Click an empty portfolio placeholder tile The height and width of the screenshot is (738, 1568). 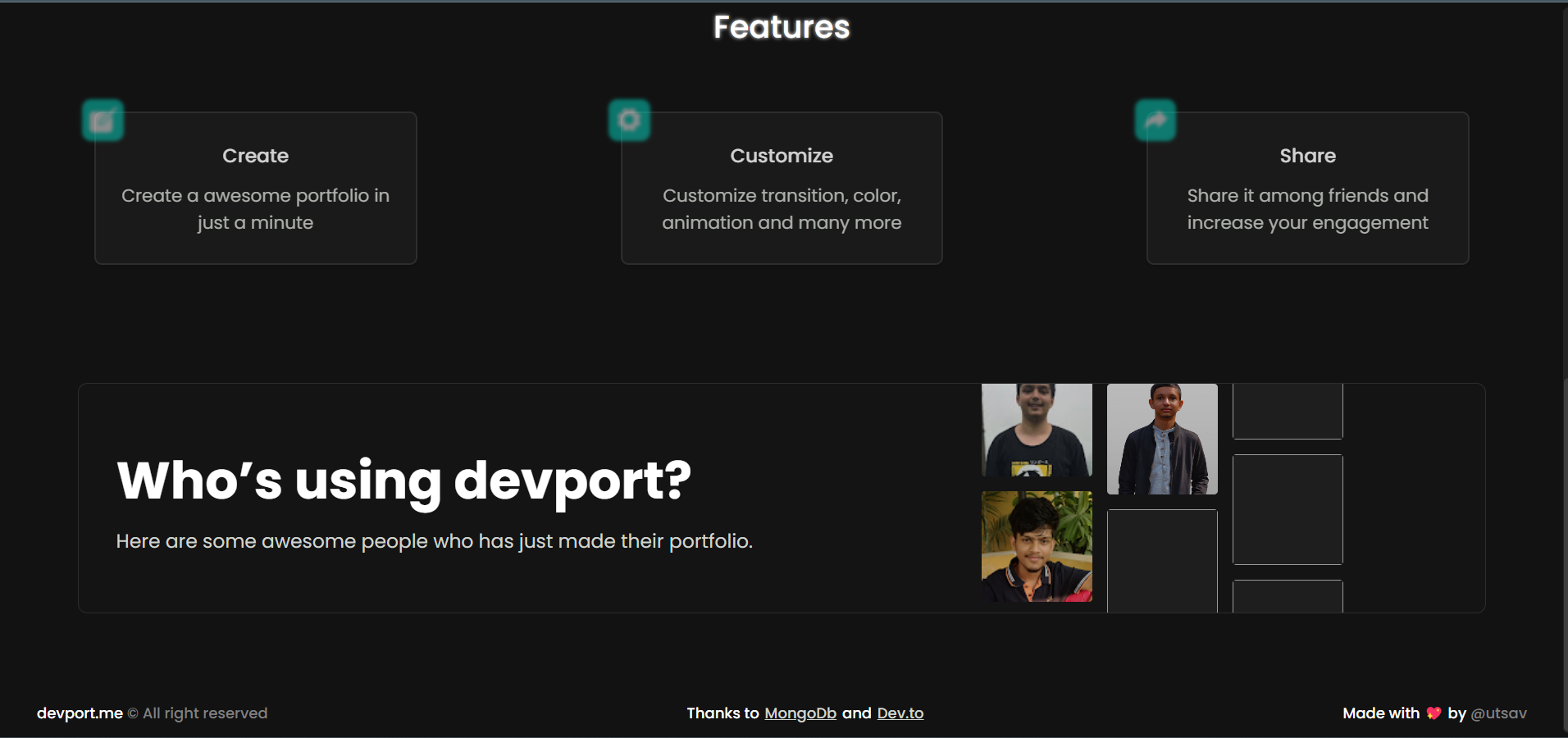(1287, 508)
